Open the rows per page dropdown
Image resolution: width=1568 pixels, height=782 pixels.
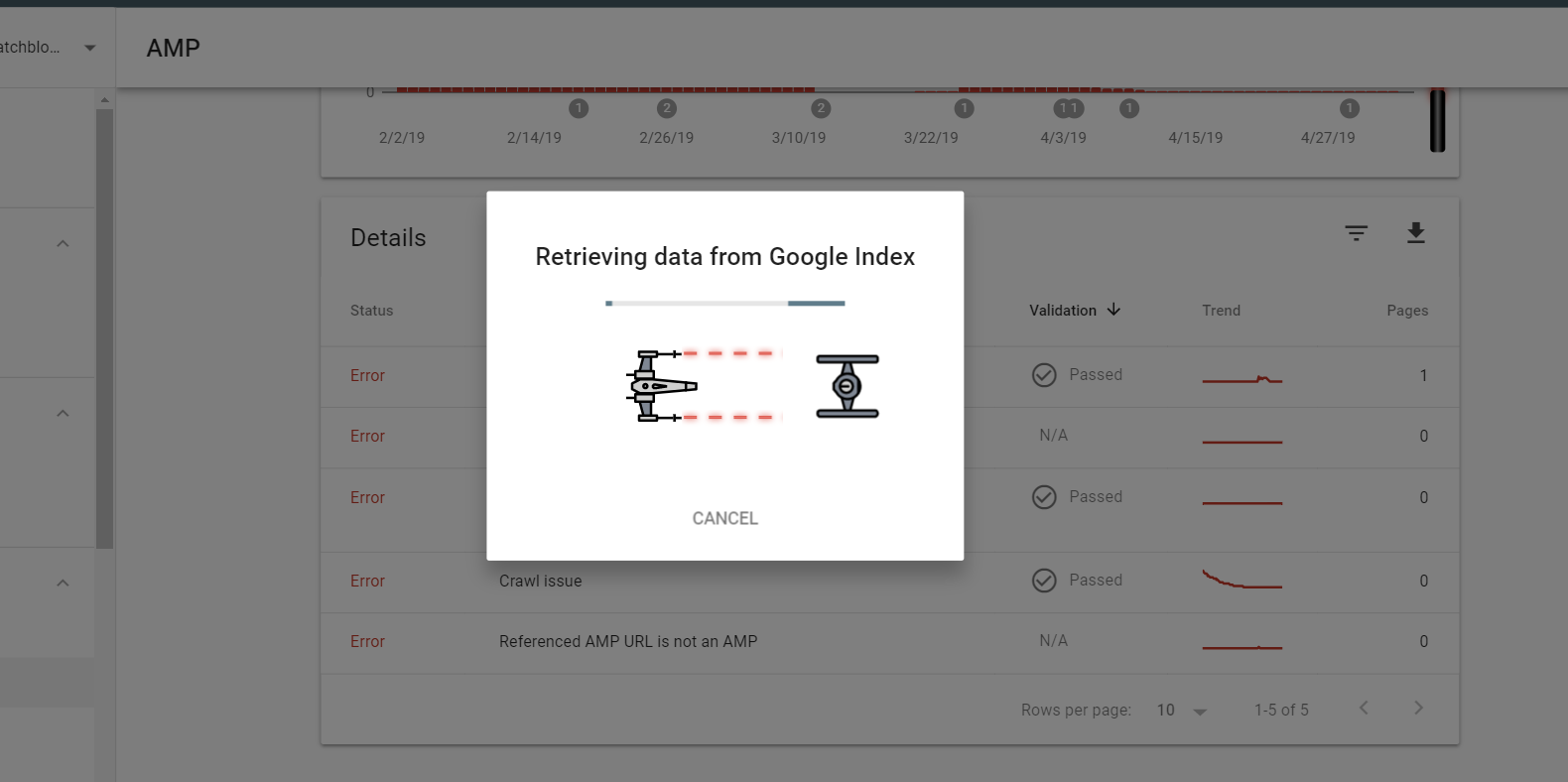(1181, 711)
